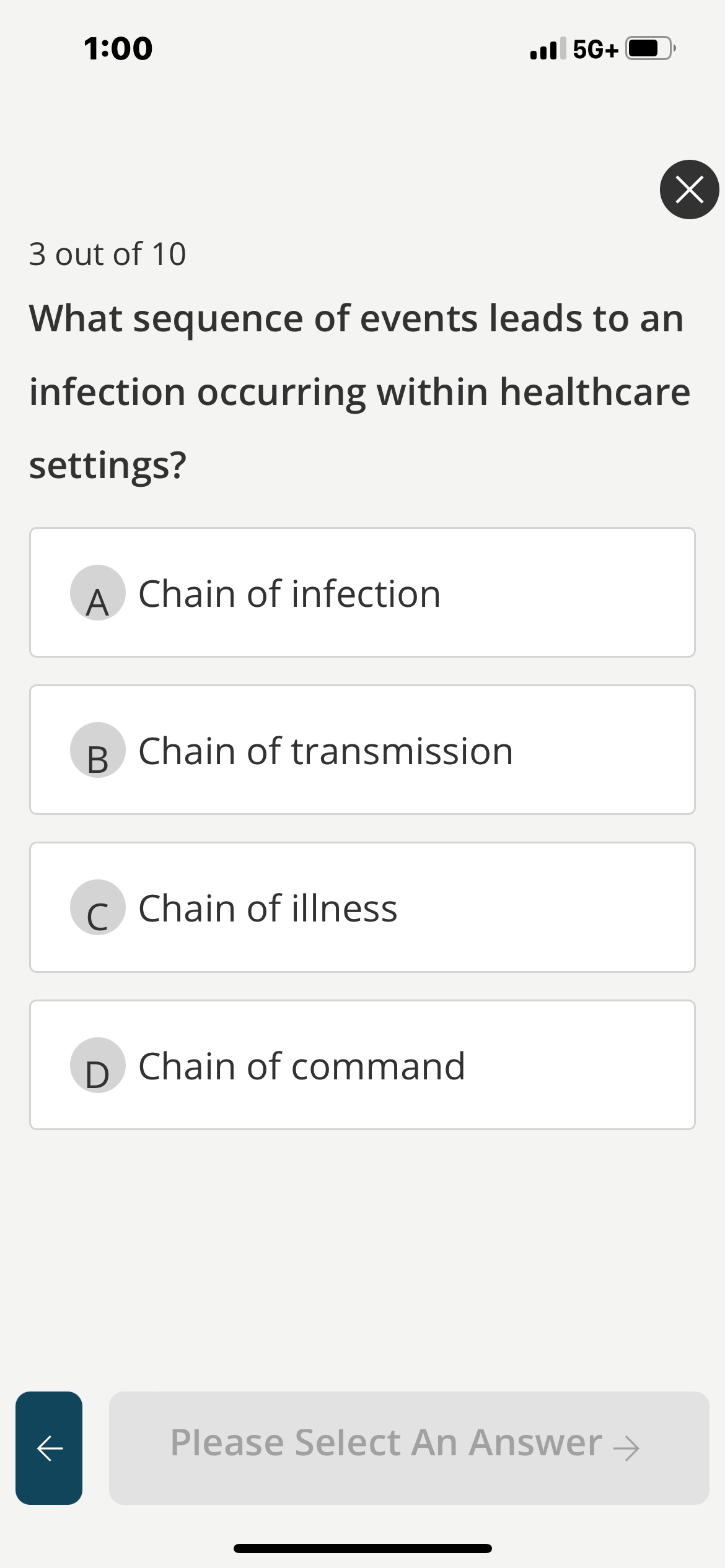Viewport: 725px width, 1568px height.
Task: Select the 'Chain of infection' answer
Action: click(x=362, y=591)
